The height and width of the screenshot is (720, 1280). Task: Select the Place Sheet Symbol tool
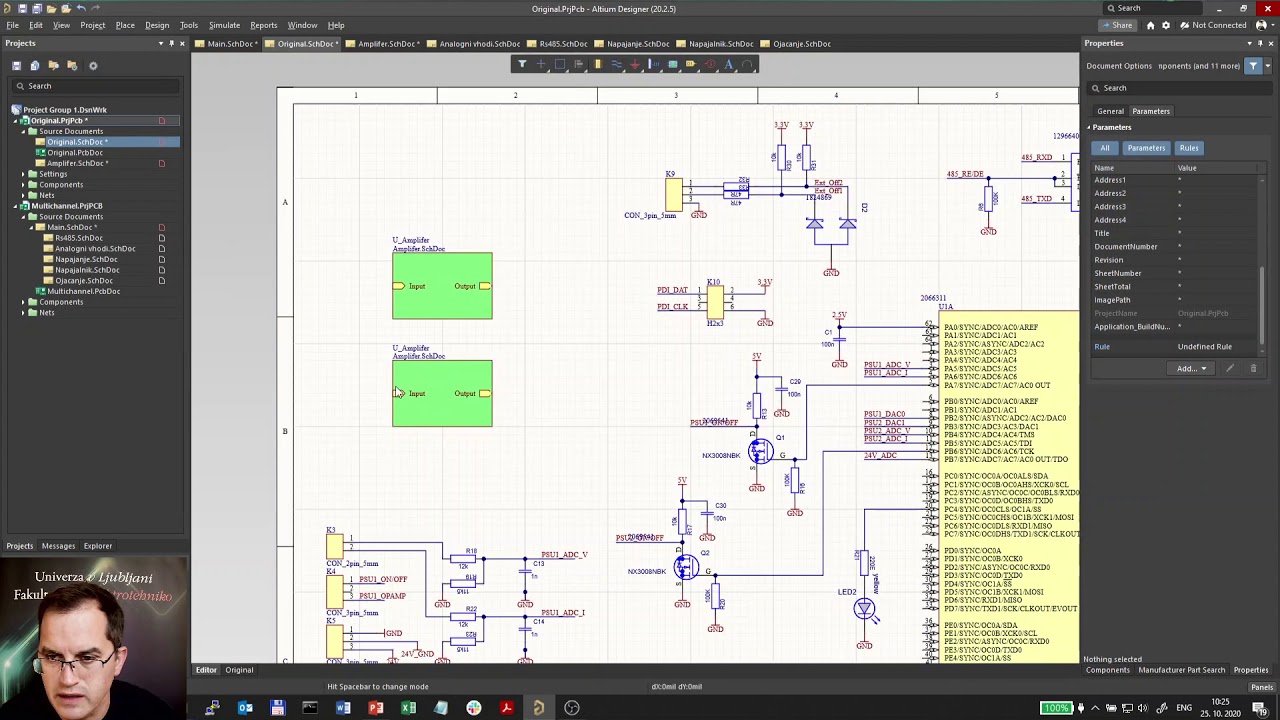pos(673,64)
